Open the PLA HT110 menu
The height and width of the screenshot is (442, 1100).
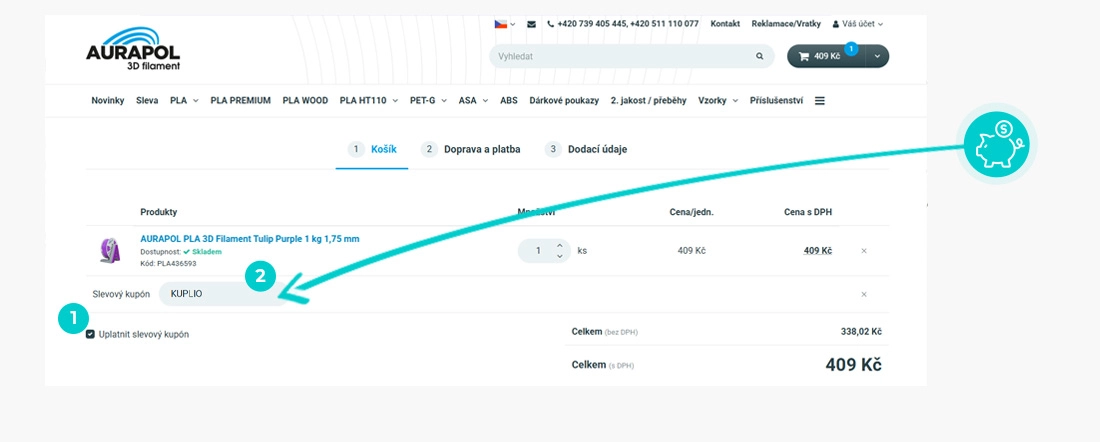tap(368, 100)
